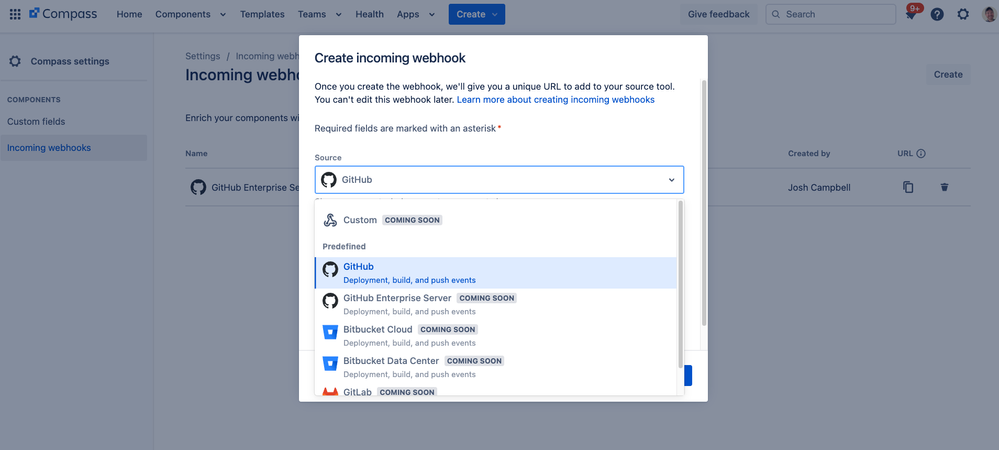The image size is (999, 450).
Task: Click the Created by column header
Action: click(809, 154)
